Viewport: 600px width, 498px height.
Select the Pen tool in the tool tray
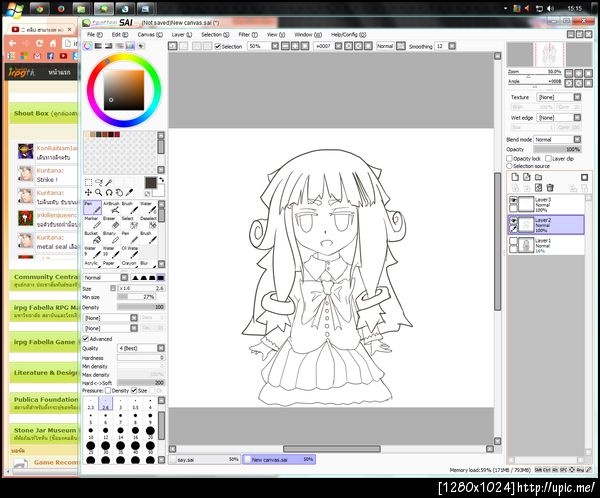pos(92,207)
